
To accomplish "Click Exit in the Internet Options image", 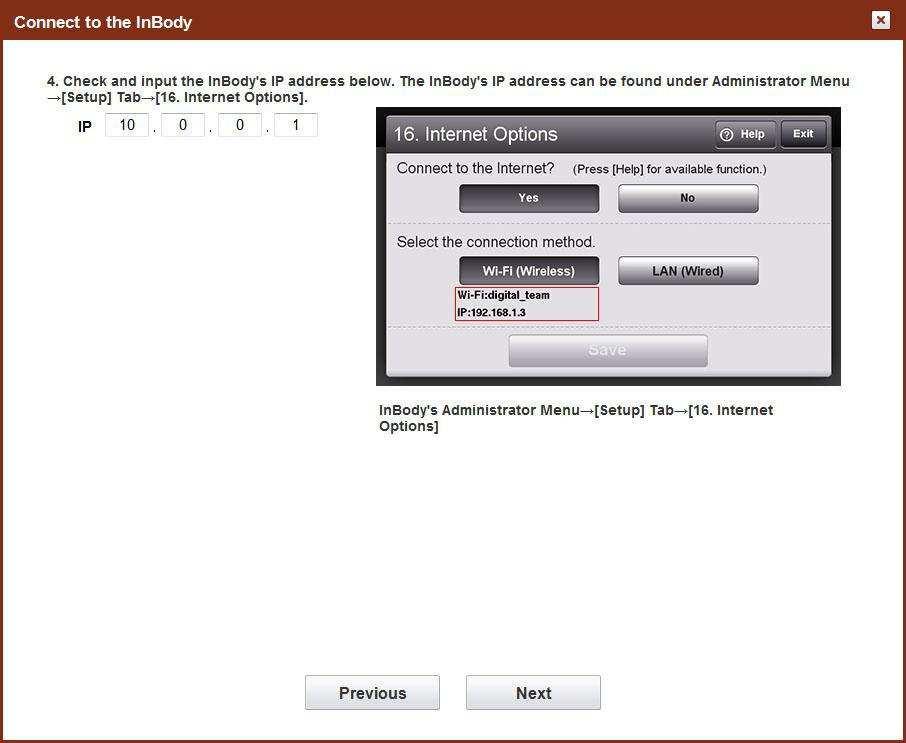I will click(803, 134).
